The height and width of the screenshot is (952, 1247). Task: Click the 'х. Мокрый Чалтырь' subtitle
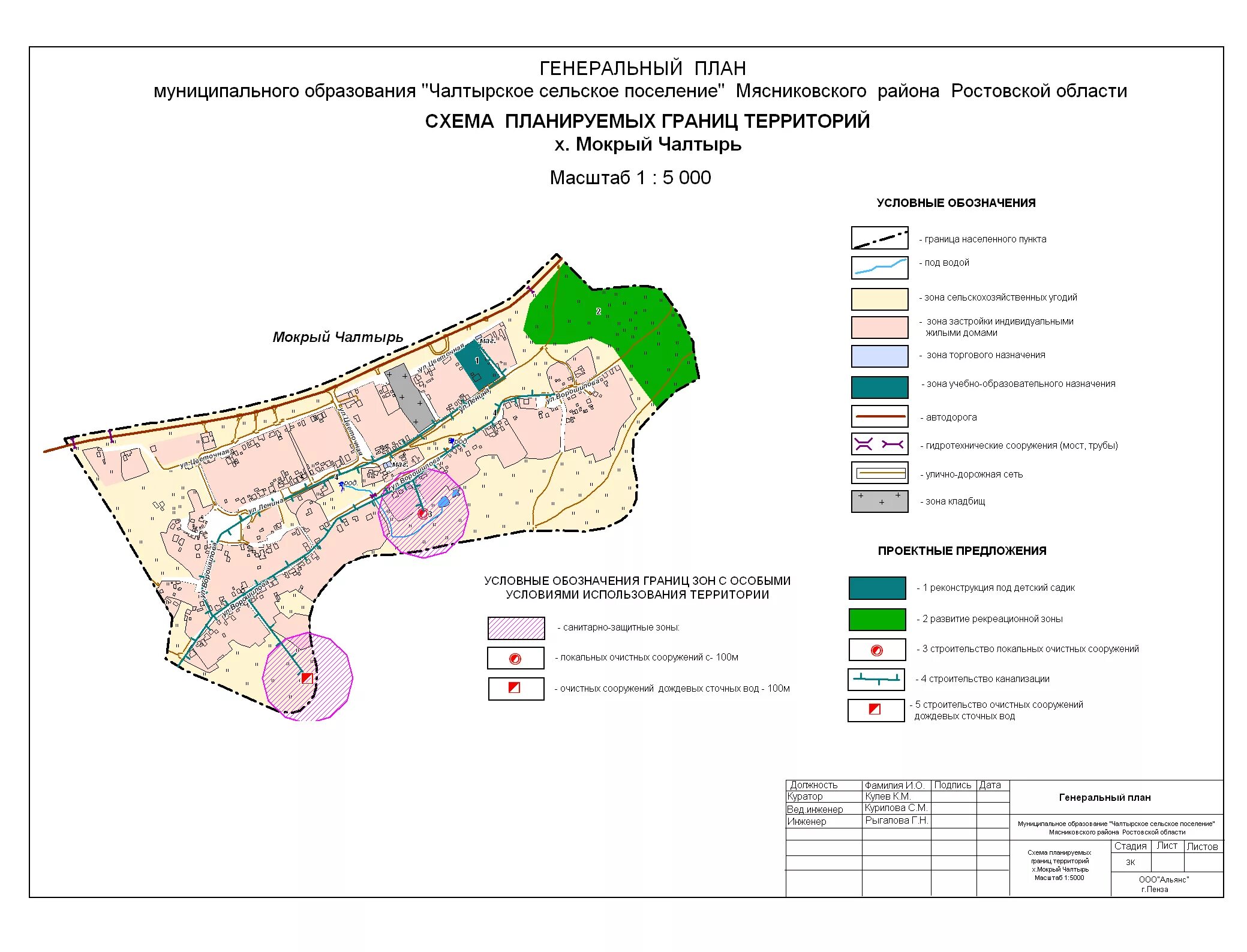tap(648, 145)
